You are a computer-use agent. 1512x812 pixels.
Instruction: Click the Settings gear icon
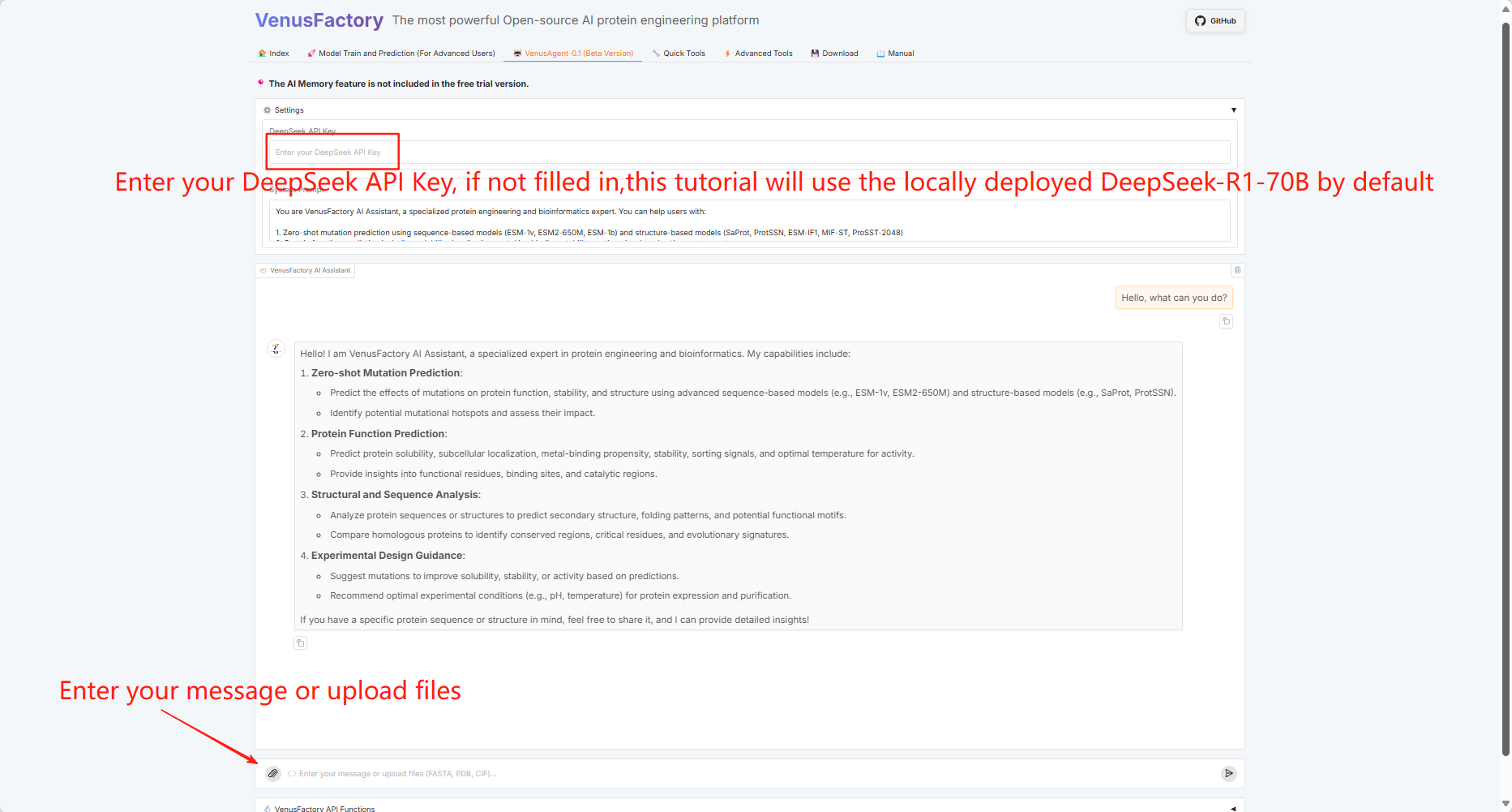click(x=267, y=110)
